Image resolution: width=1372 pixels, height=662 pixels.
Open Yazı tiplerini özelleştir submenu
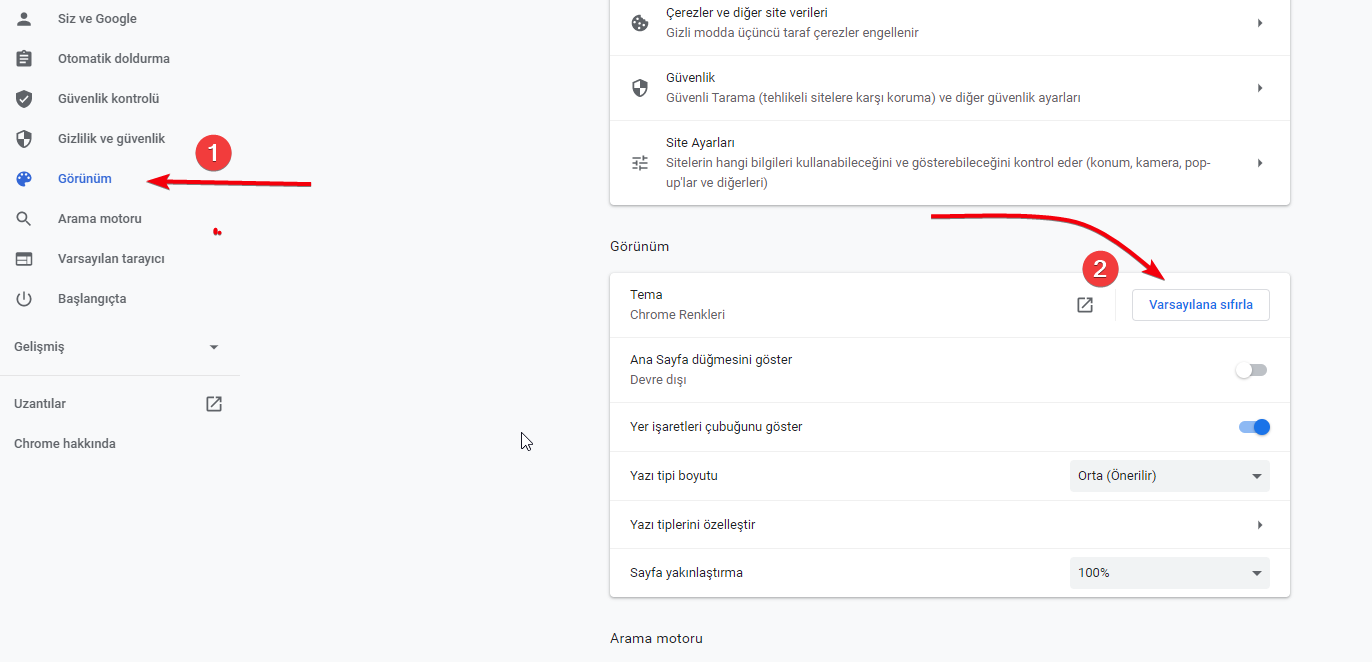click(x=948, y=525)
